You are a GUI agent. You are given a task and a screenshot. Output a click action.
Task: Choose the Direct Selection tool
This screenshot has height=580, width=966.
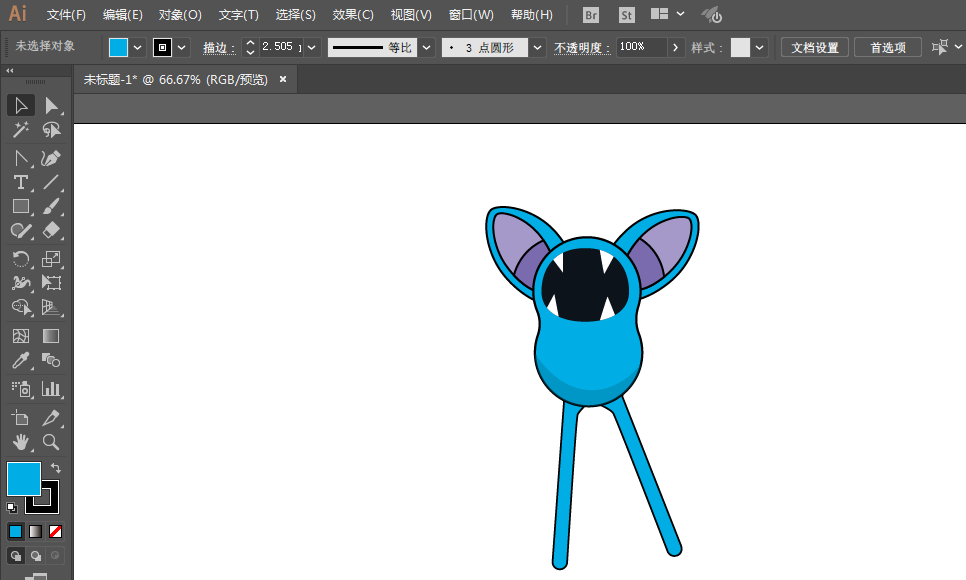point(51,105)
